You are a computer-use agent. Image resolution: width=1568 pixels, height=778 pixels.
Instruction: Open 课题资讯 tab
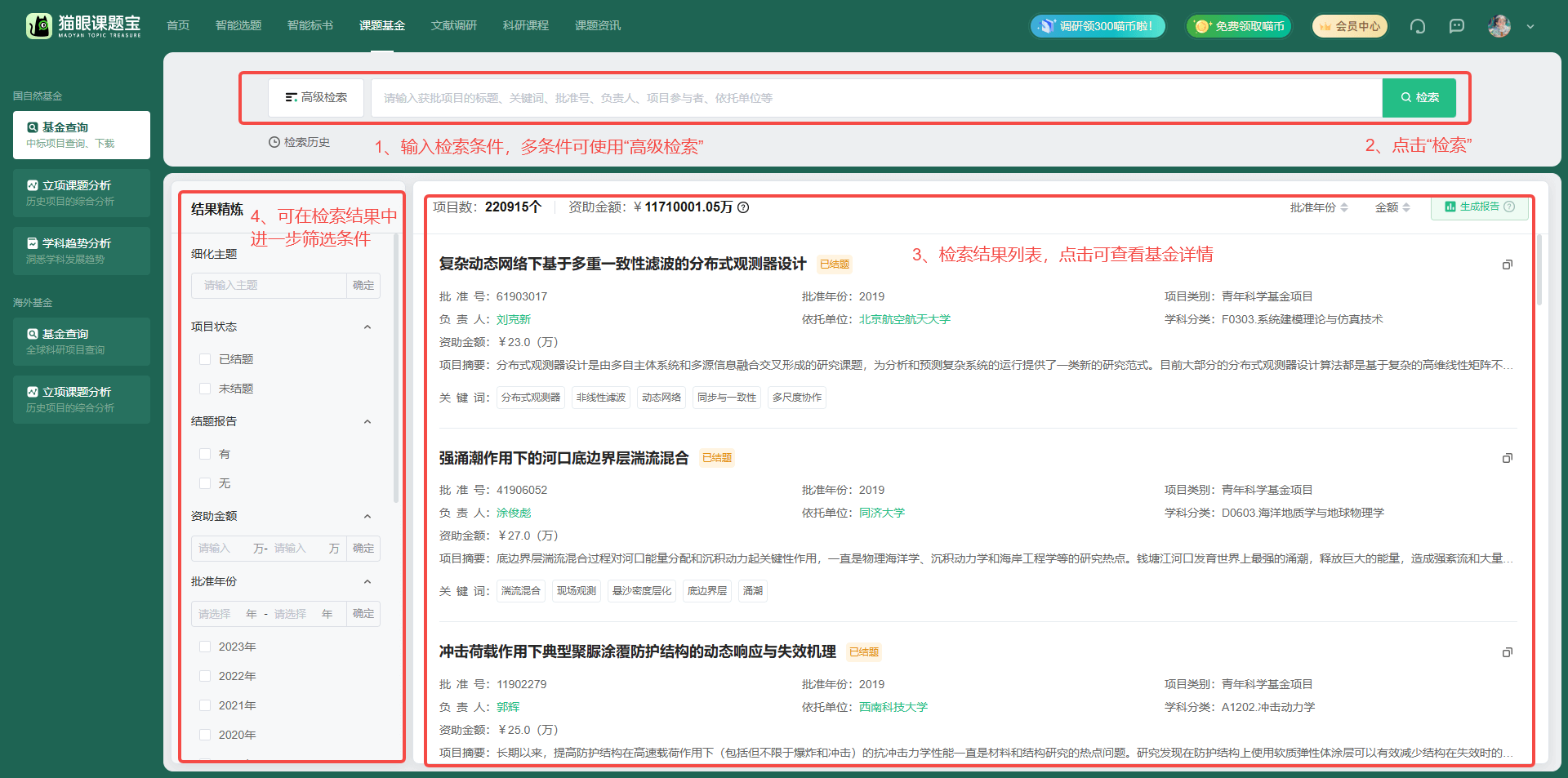click(x=598, y=26)
